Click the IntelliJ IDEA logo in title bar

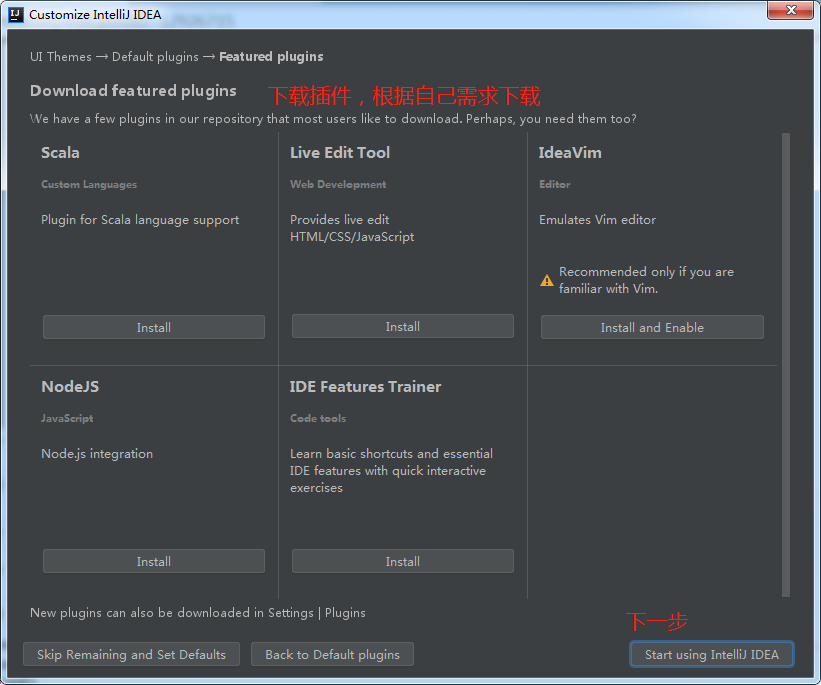click(x=16, y=15)
